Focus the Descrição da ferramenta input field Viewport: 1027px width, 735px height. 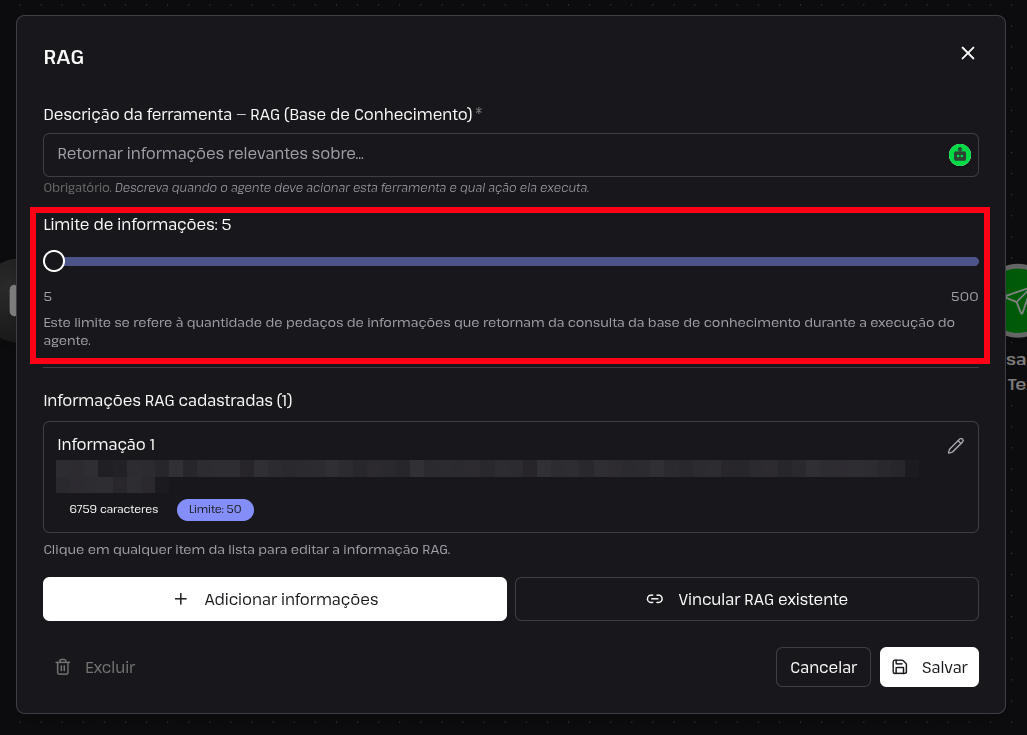pos(511,155)
